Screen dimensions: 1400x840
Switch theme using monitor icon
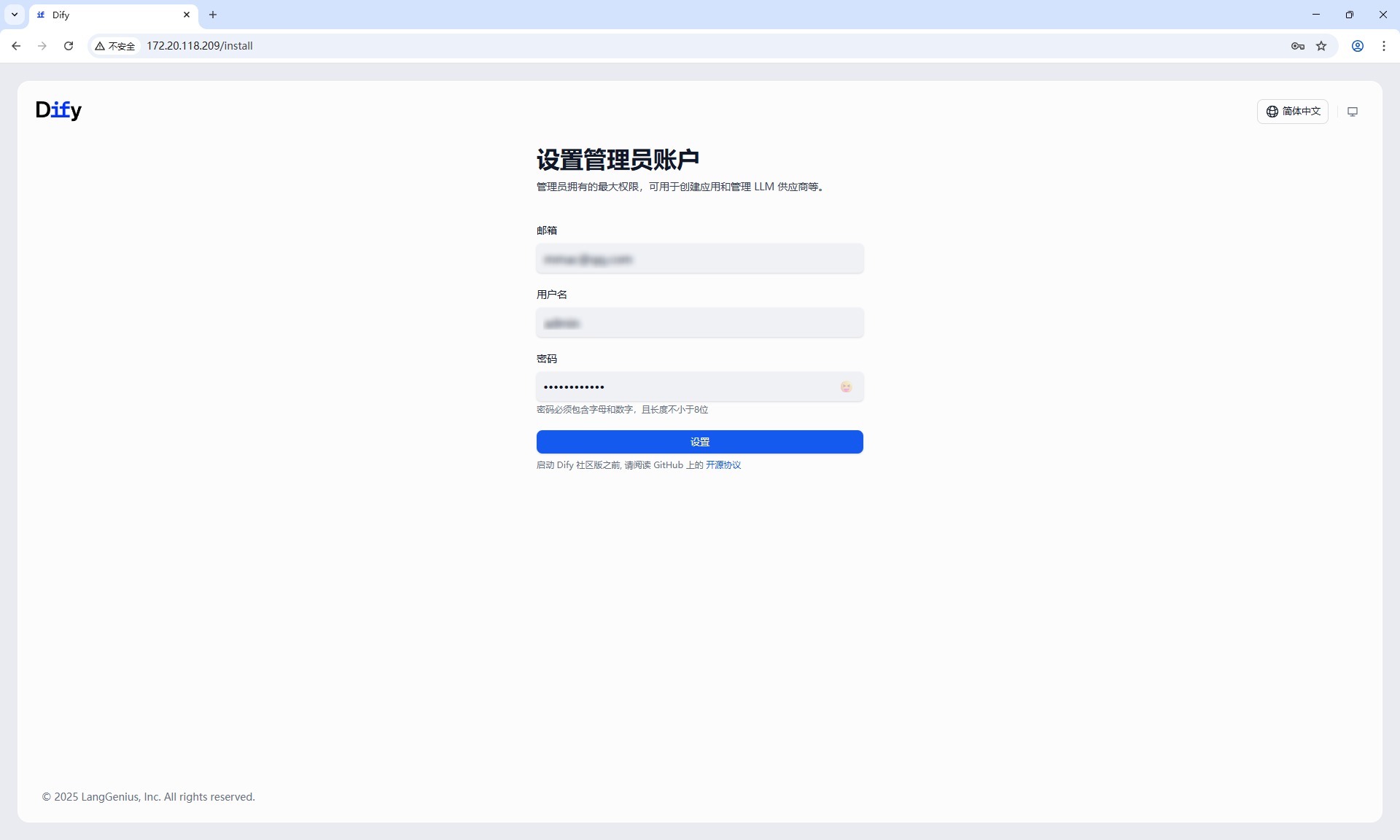[x=1353, y=112]
